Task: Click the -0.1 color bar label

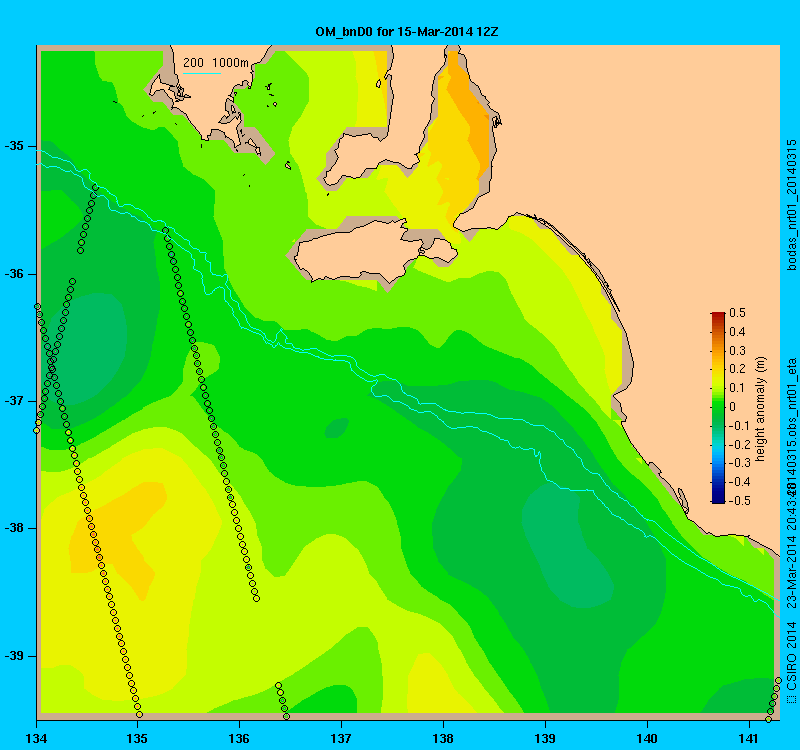Action: tap(739, 426)
